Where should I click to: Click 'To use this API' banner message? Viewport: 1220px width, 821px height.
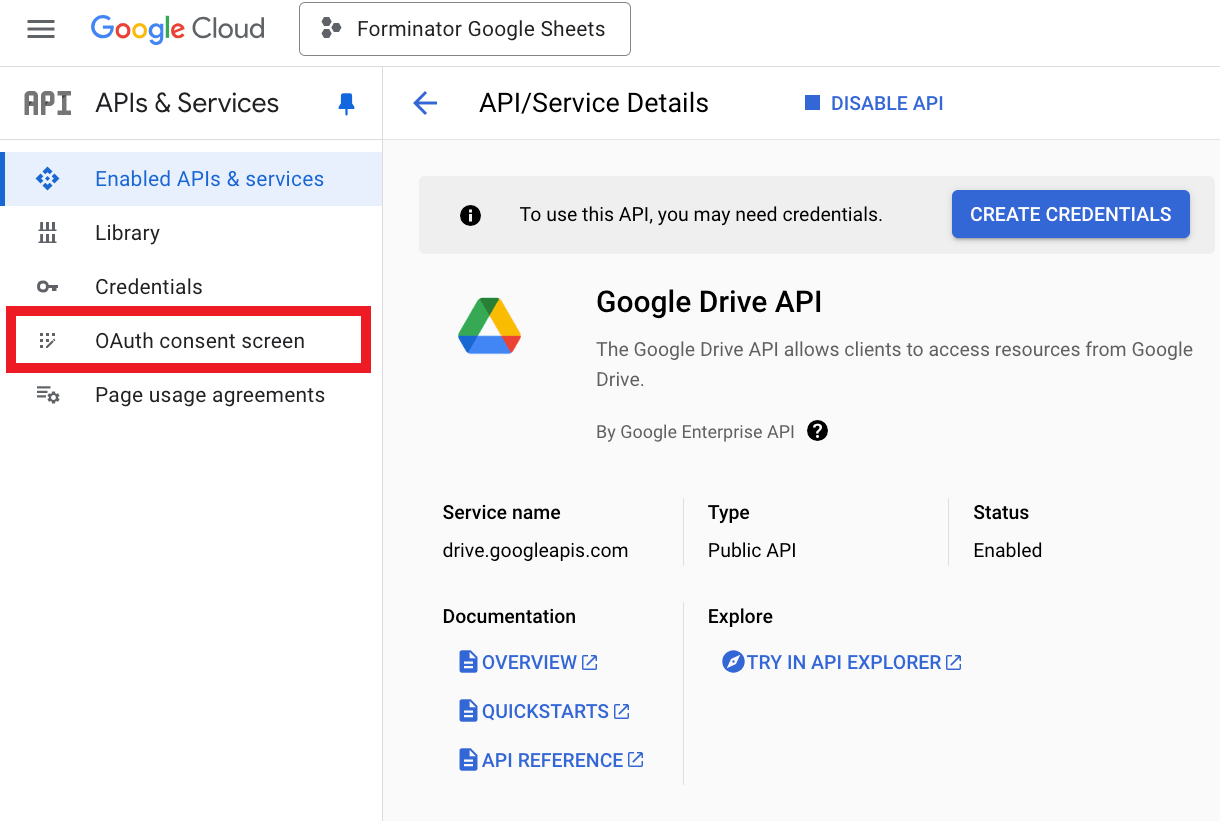tap(701, 214)
